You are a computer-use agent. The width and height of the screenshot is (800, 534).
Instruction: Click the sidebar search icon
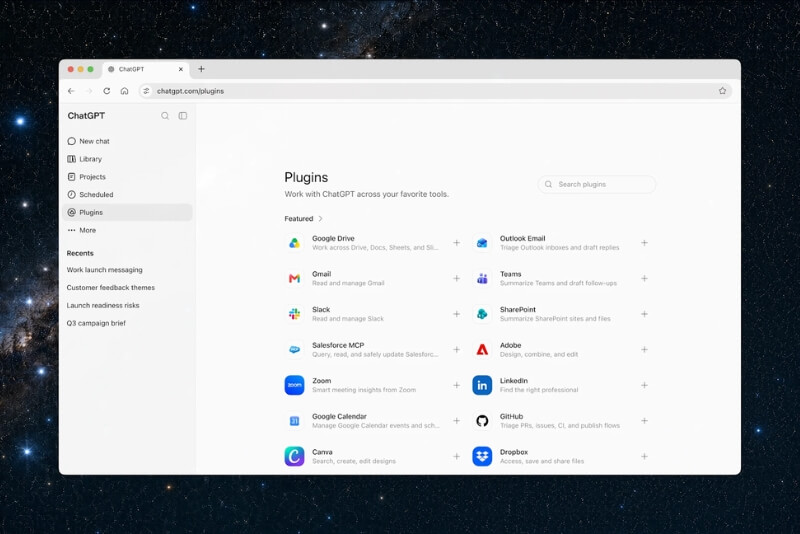click(165, 116)
